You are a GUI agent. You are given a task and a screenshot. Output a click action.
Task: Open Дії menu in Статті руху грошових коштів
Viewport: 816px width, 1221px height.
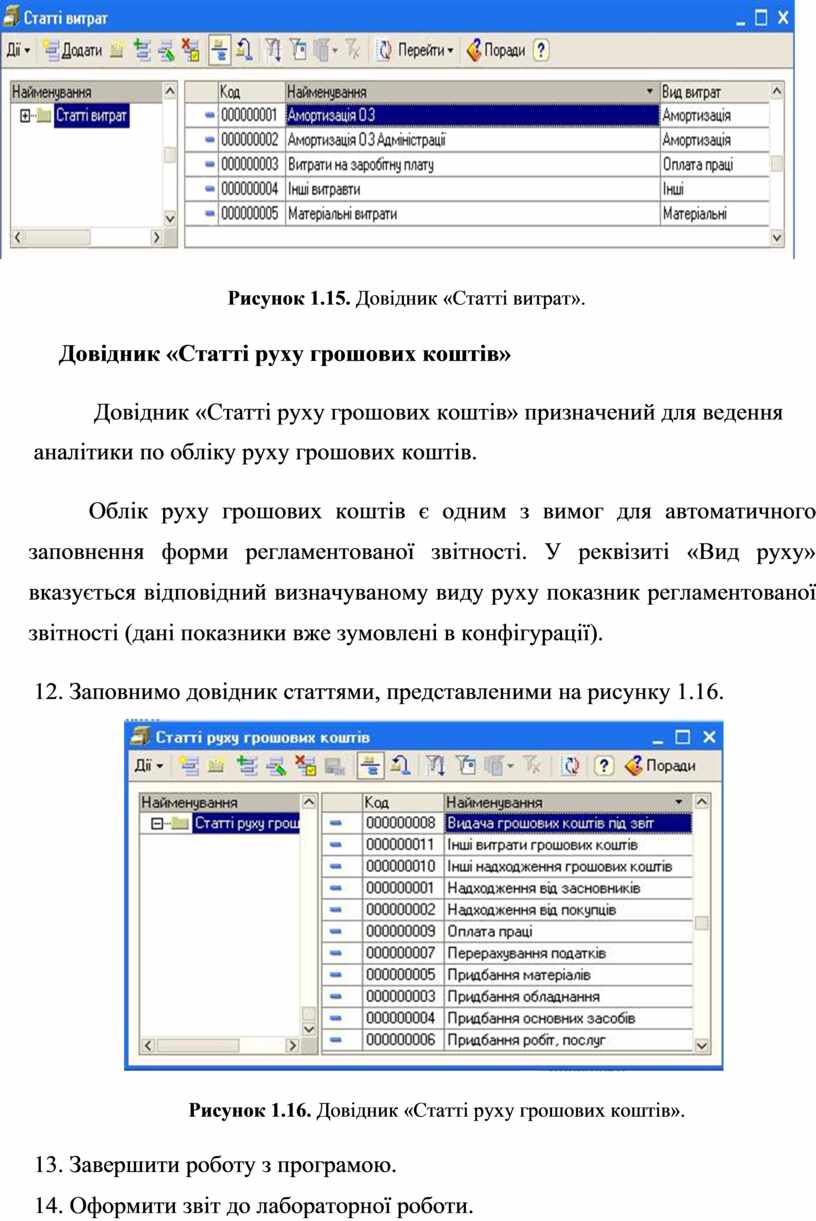pyautogui.click(x=150, y=766)
